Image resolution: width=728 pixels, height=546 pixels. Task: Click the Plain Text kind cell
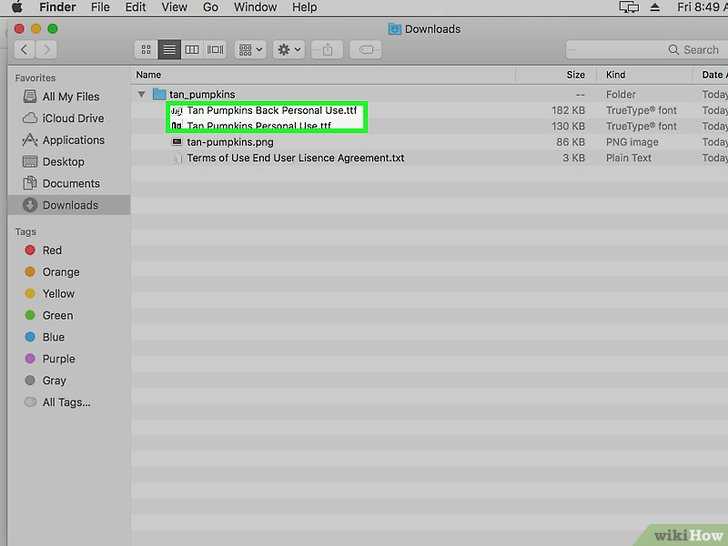click(x=629, y=158)
